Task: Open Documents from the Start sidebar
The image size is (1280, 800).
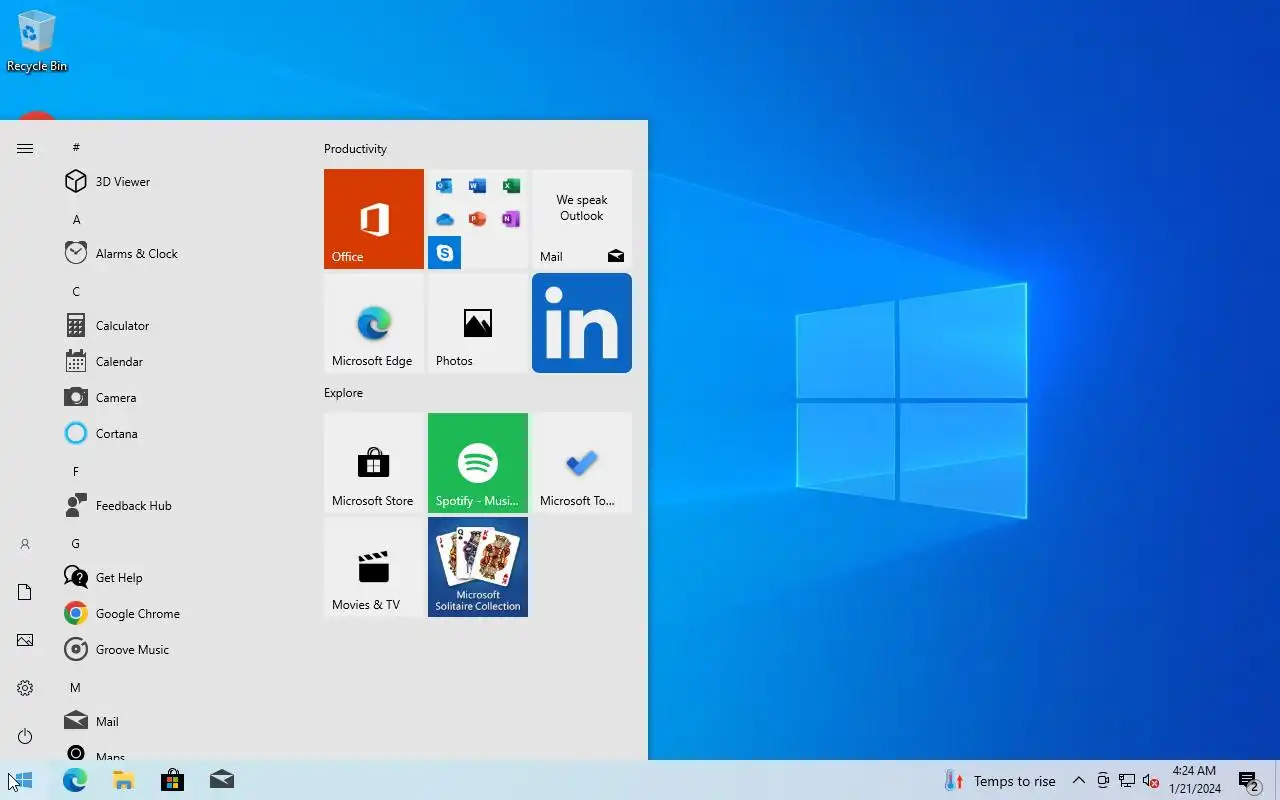Action: pos(25,592)
